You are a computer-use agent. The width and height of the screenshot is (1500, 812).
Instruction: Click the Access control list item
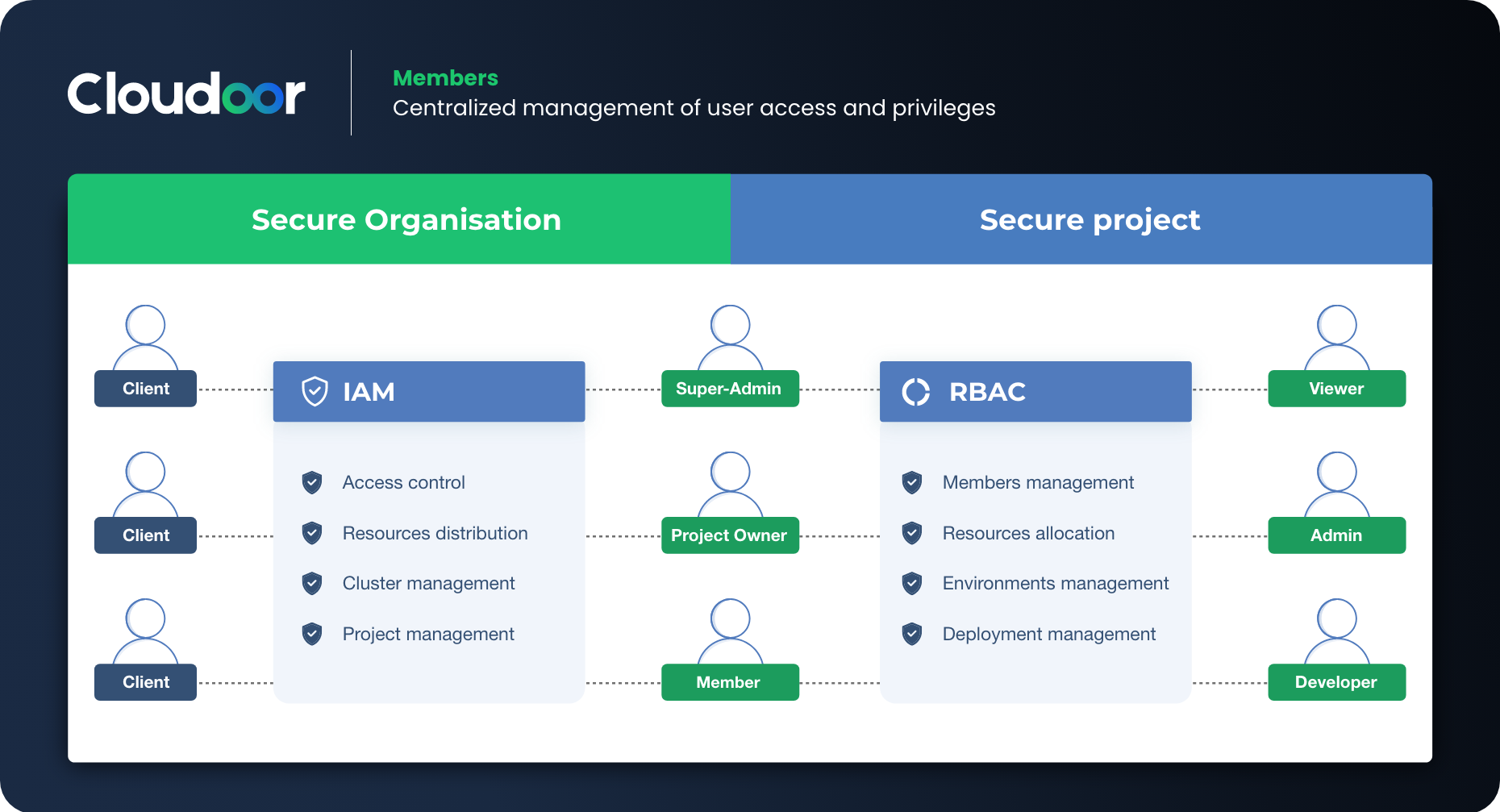[x=384, y=482]
